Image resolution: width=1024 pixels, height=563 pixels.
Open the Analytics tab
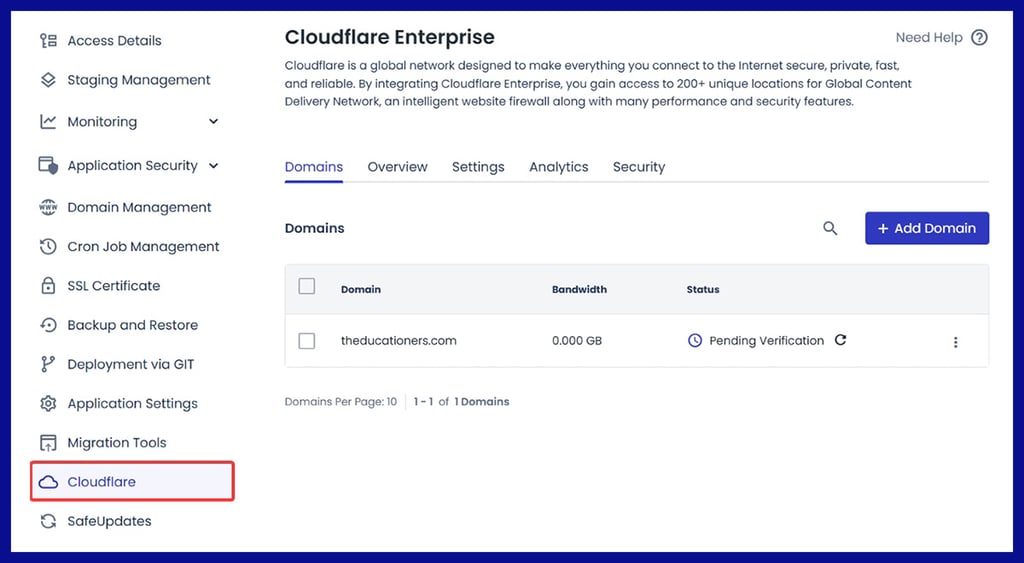558,167
